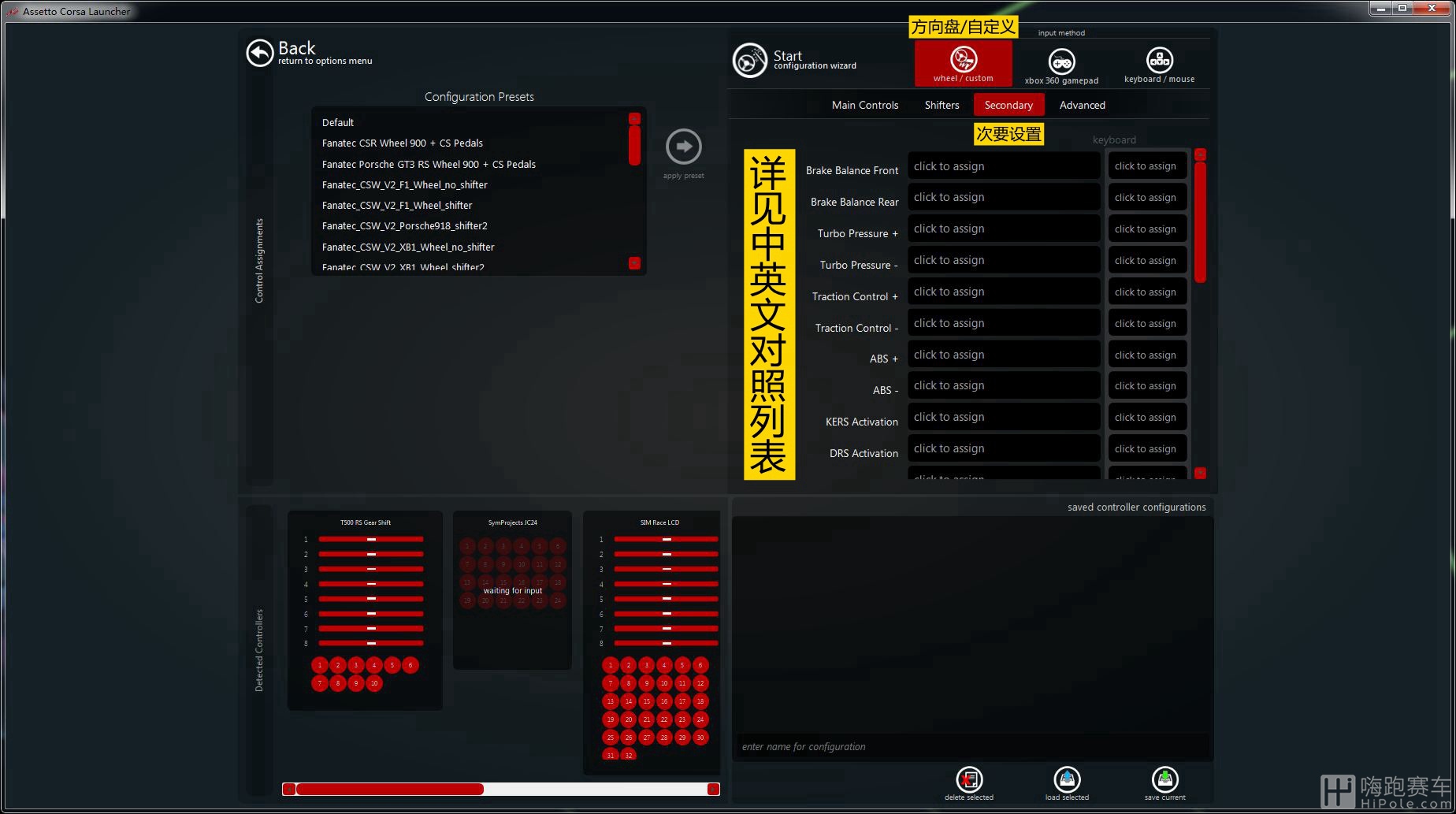The image size is (1456, 814).
Task: Open the Main Controls tab
Action: 864,105
